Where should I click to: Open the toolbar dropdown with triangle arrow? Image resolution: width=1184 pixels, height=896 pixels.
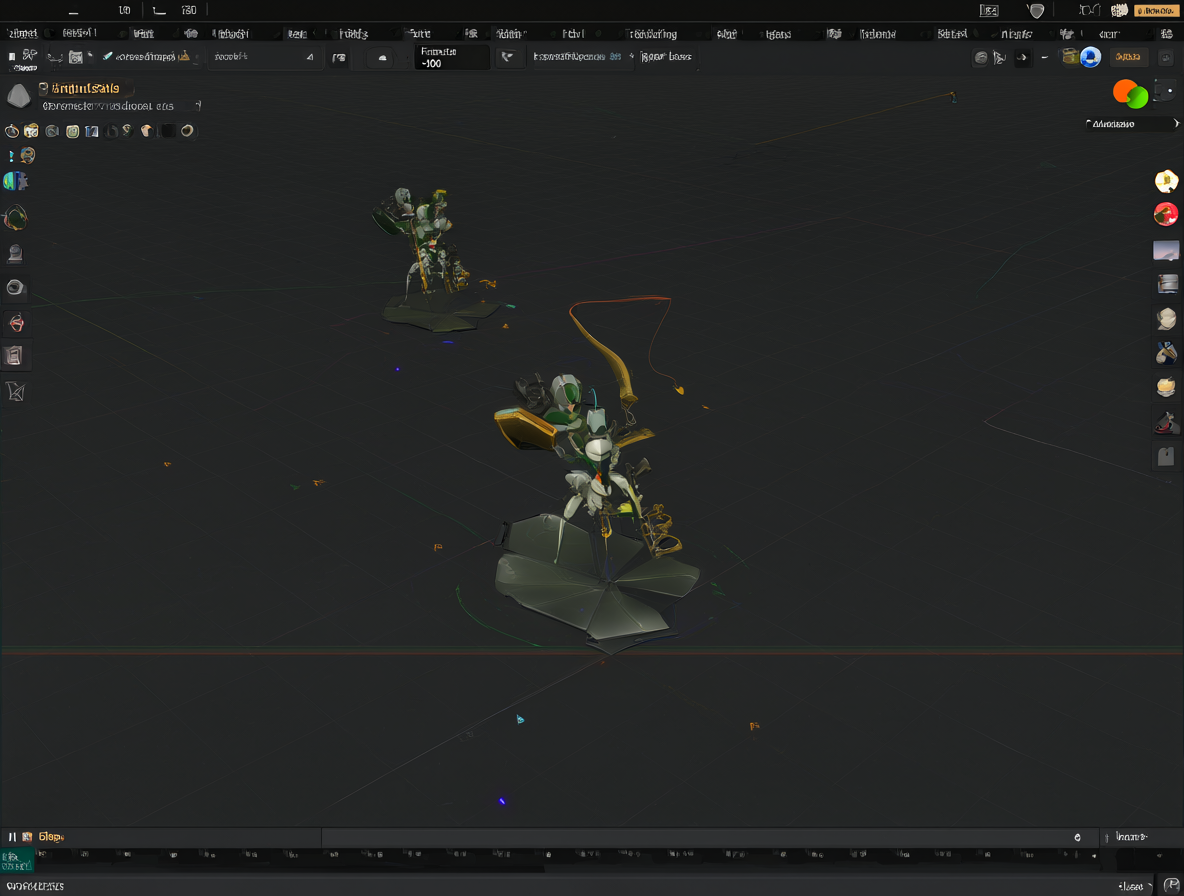click(264, 57)
